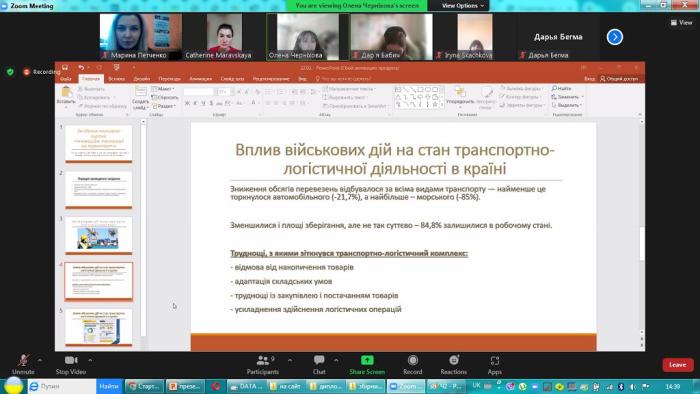Click the Windows Start button
Viewport: 700px width, 394px height.
click(13, 386)
